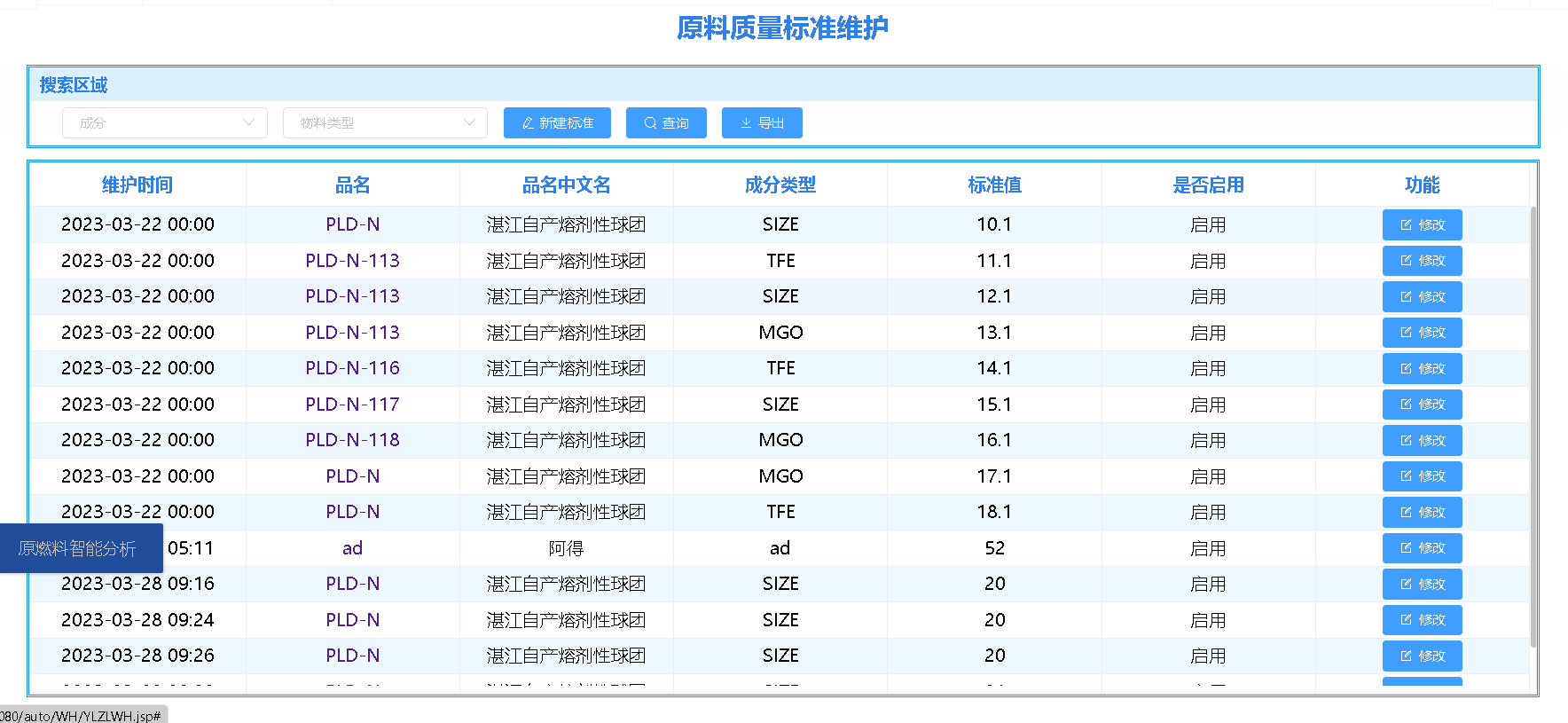Click the 品名 column header

click(352, 185)
